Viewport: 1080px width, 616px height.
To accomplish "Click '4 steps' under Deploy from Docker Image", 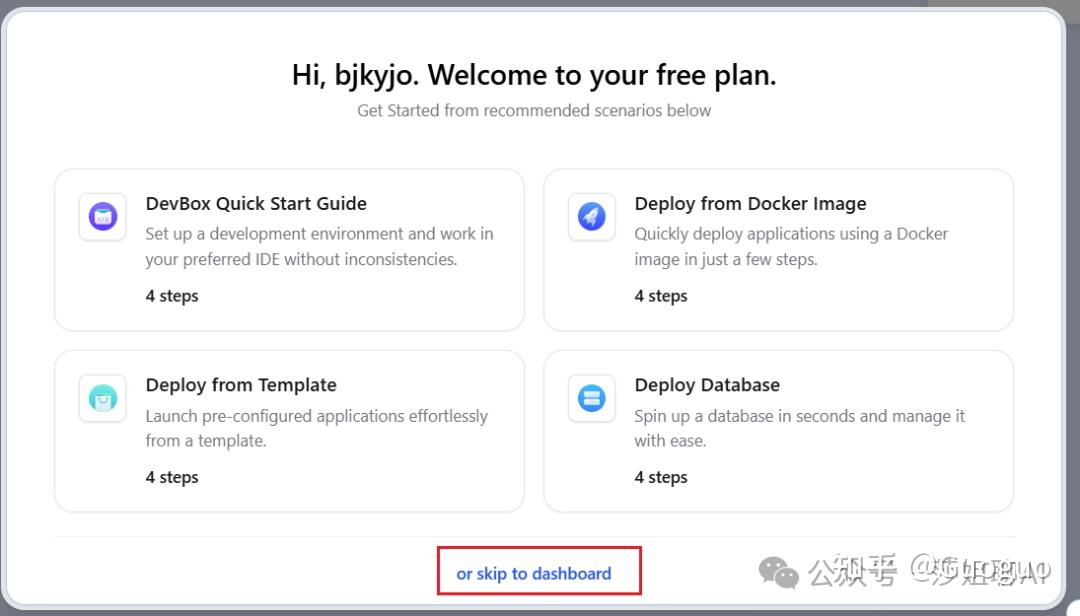I will 661,296.
